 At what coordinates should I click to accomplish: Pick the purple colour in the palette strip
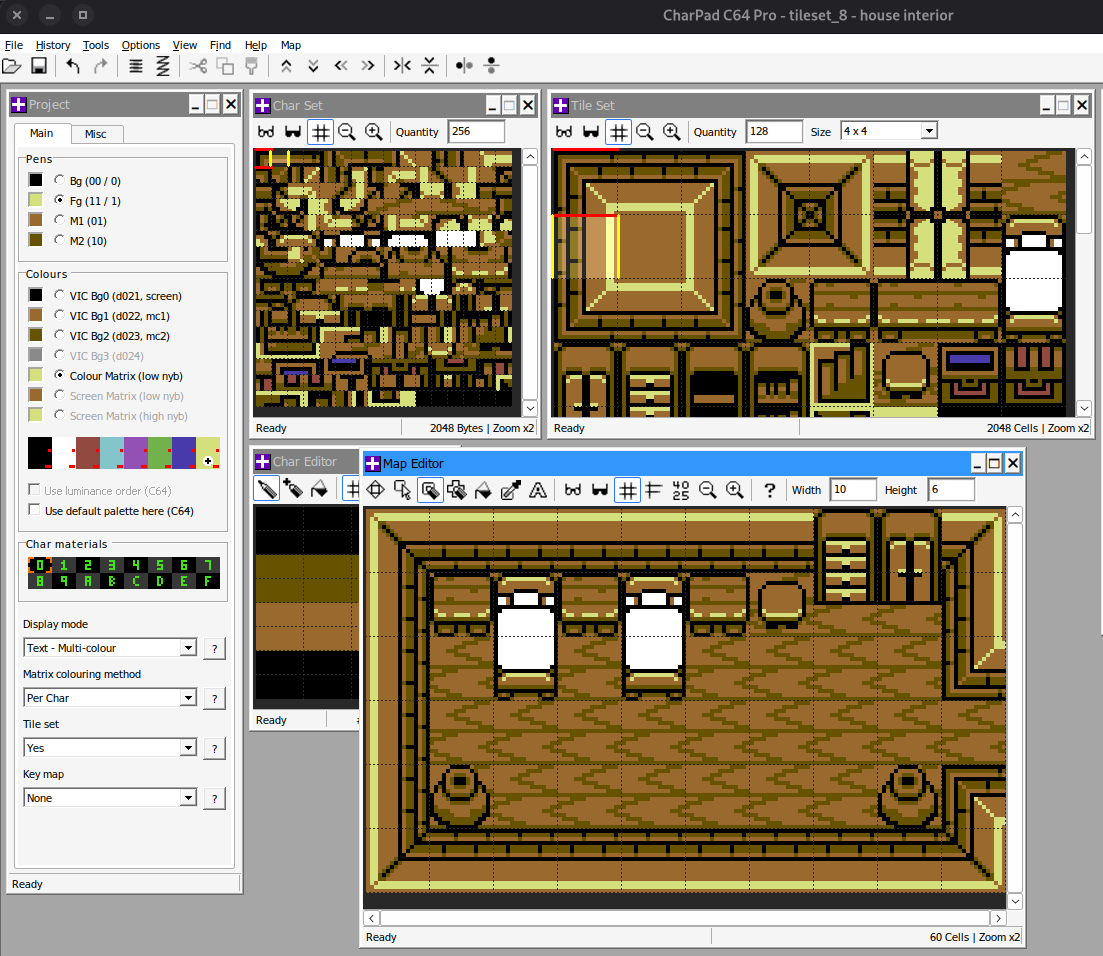pos(135,451)
